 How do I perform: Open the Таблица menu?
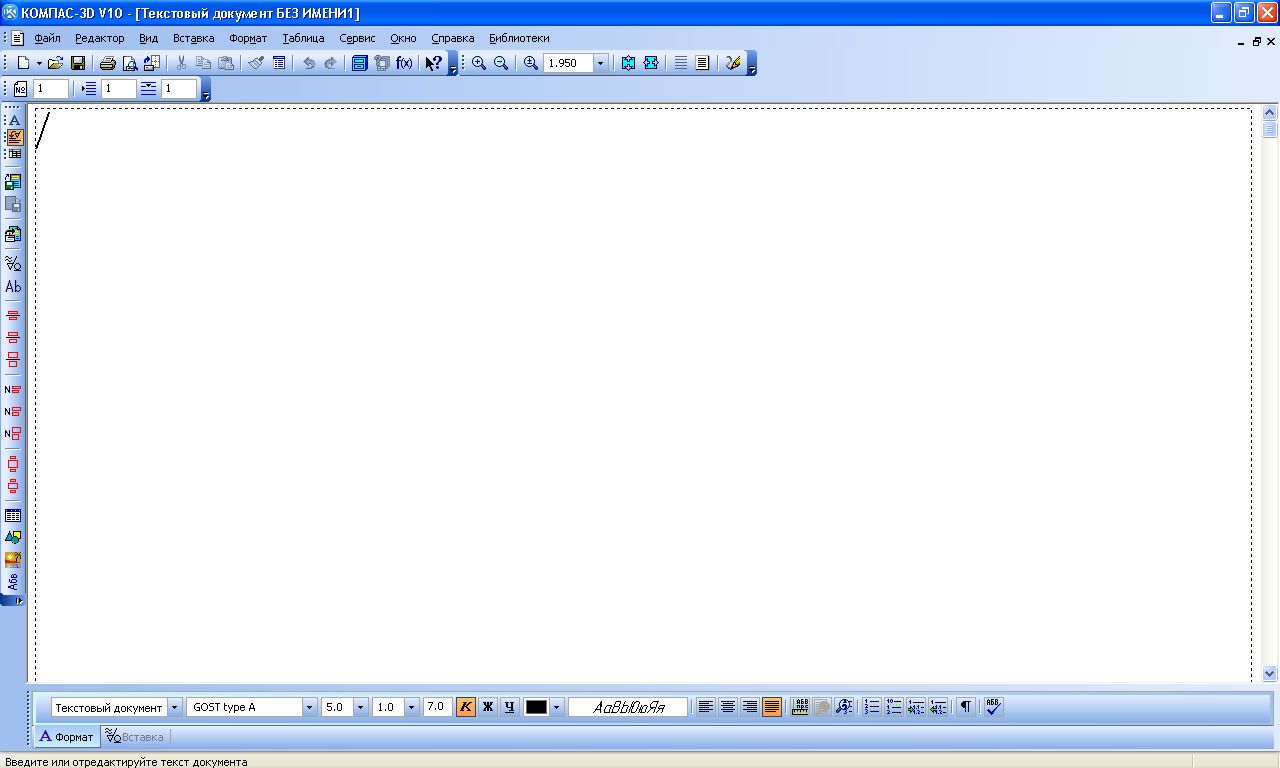click(x=304, y=38)
